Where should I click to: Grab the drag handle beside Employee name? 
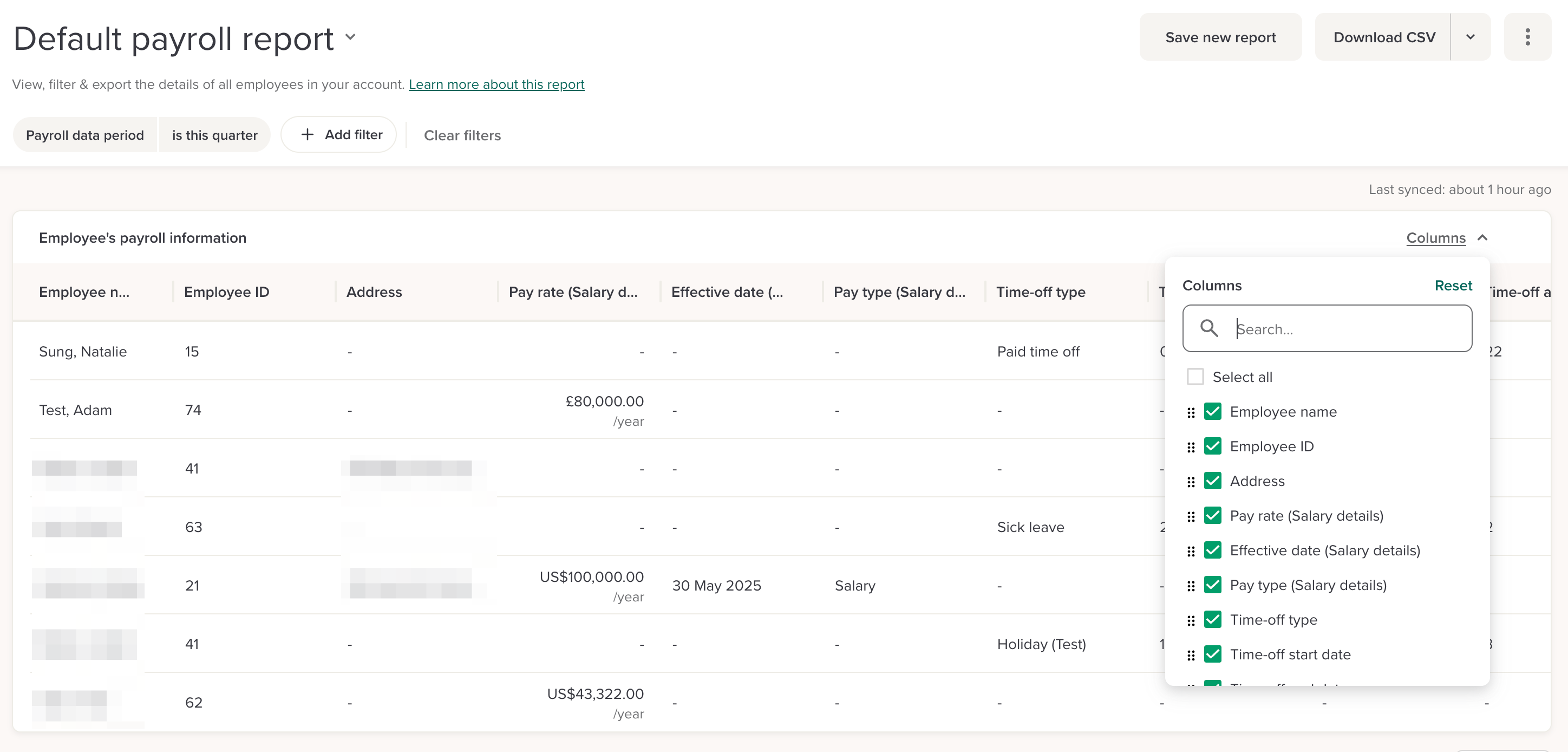coord(1191,413)
